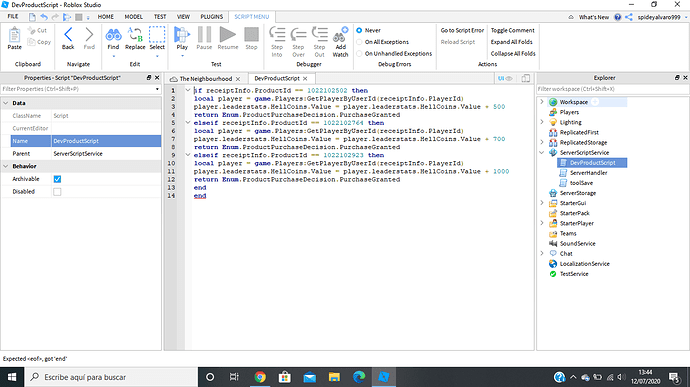Click the Back navigate arrow

(x=68, y=34)
